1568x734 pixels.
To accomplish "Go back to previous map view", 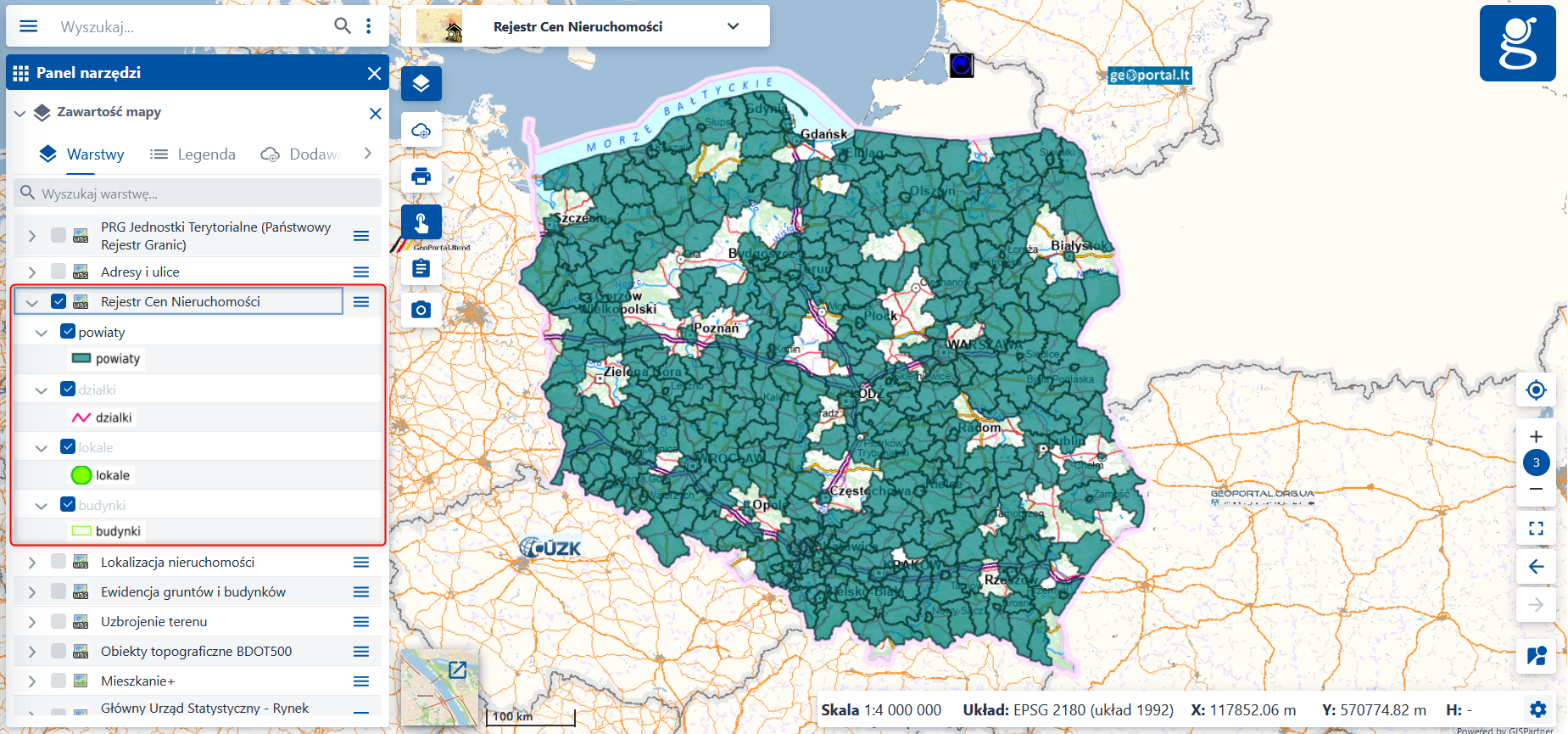I will [1536, 567].
